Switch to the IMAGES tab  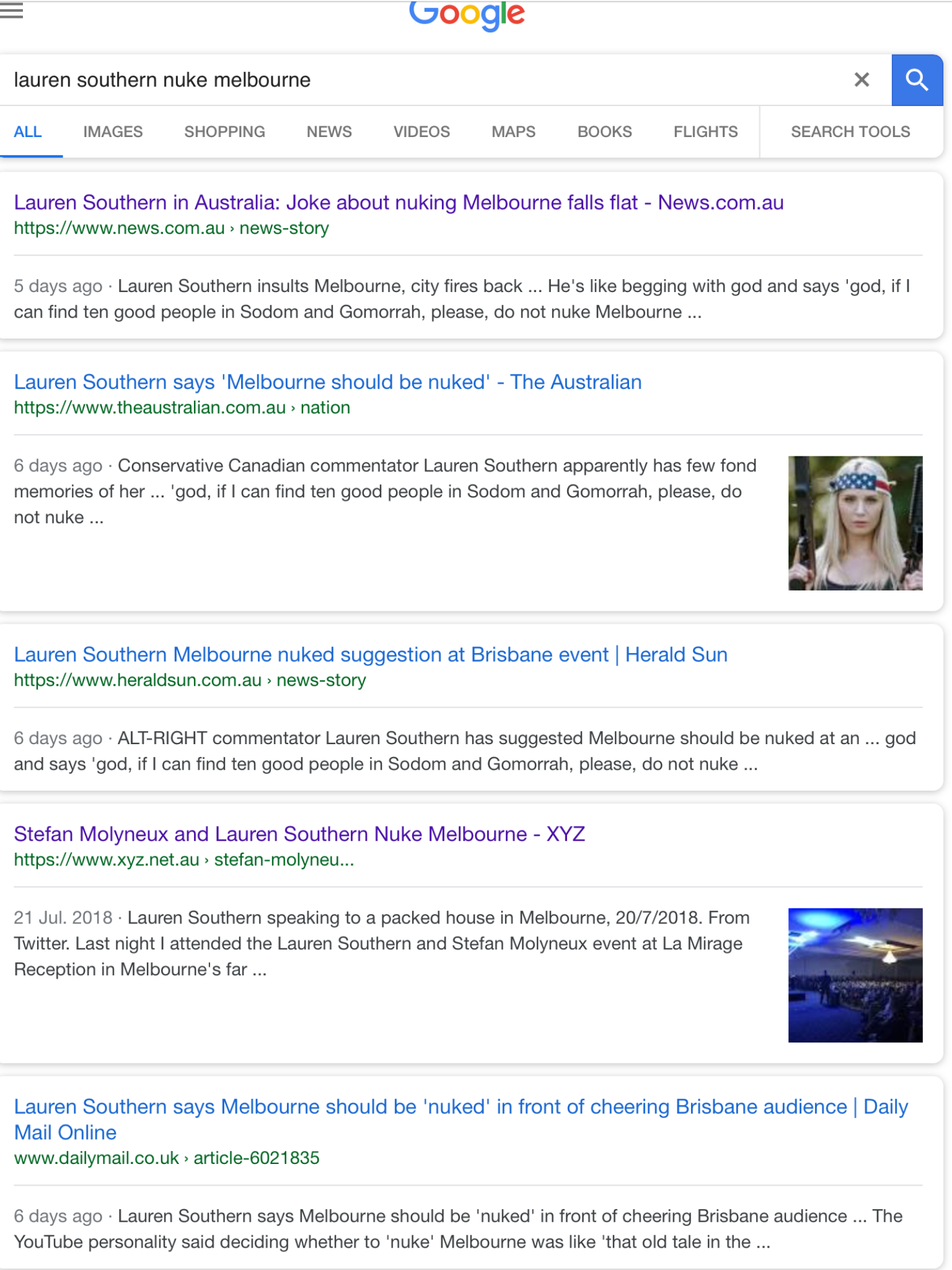click(113, 132)
